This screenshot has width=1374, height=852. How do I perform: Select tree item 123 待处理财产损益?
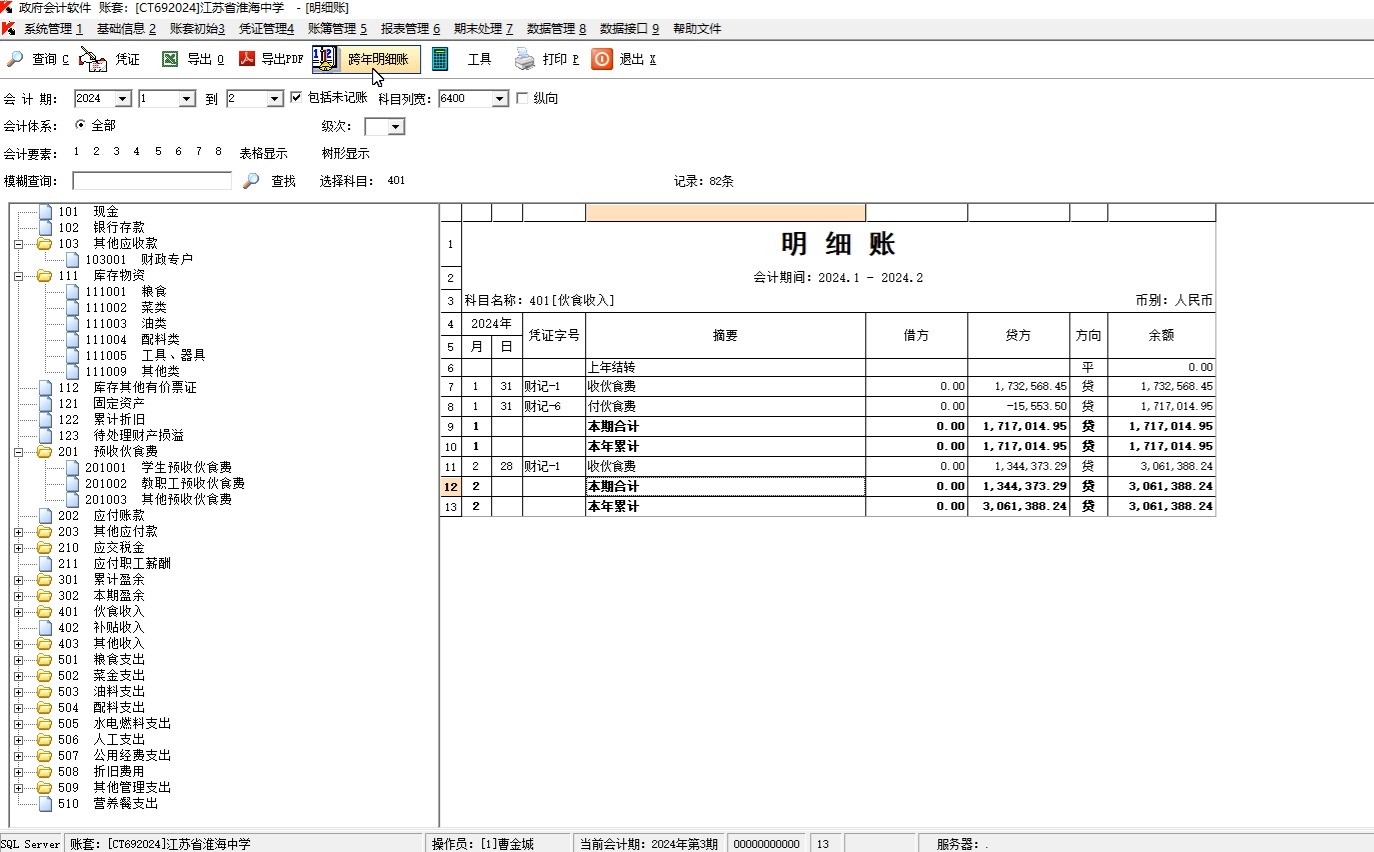[x=121, y=436]
